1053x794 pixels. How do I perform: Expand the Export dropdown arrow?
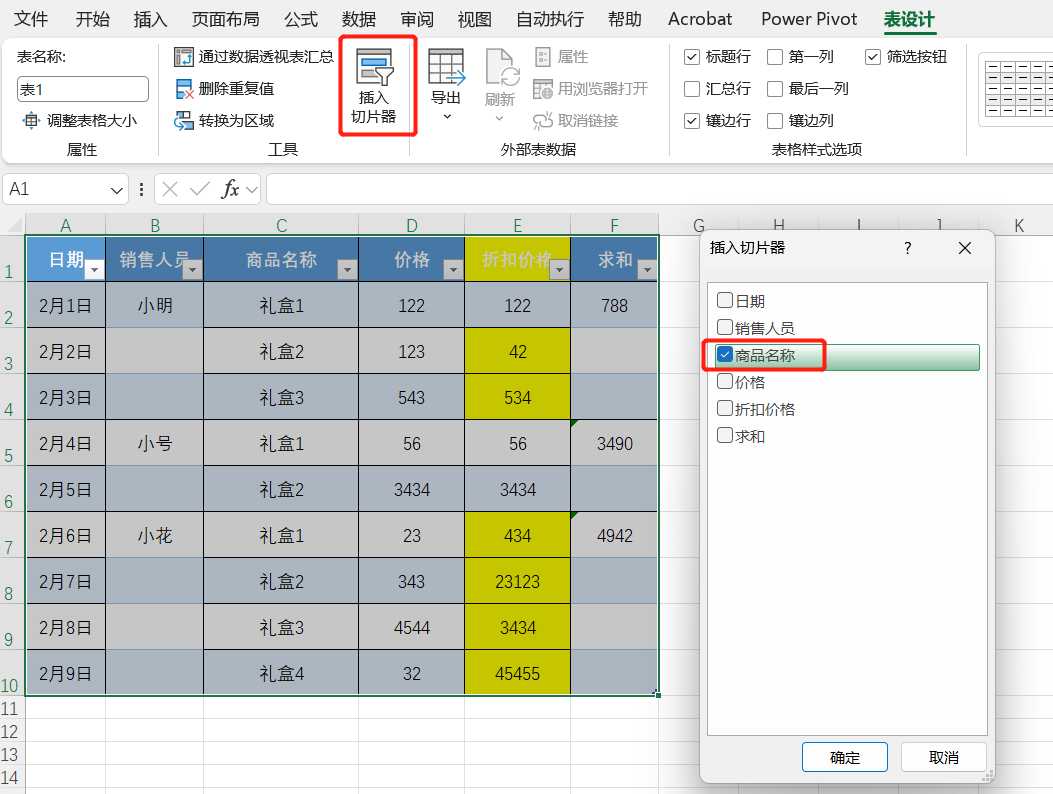[x=447, y=117]
